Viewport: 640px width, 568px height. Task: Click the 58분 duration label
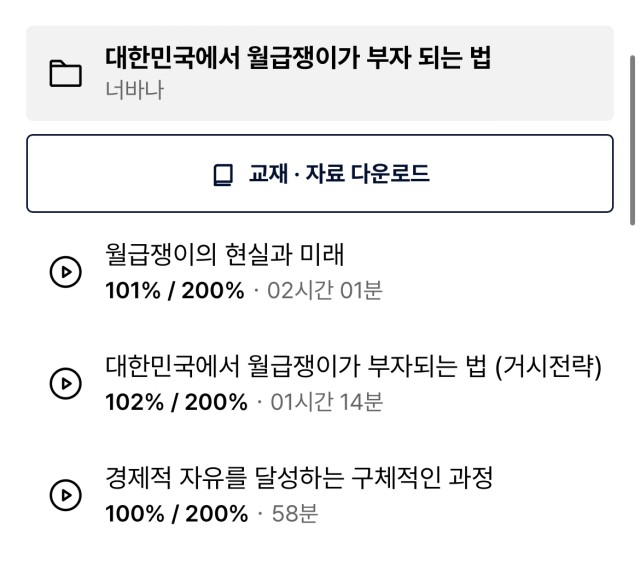(x=295, y=513)
